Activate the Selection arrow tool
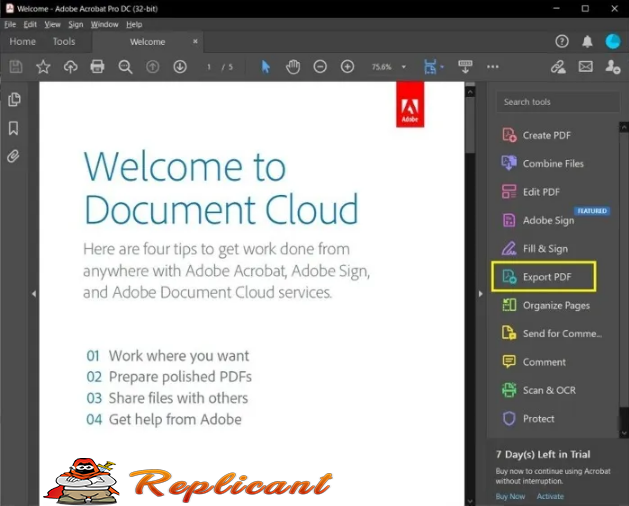629x506 pixels. coord(266,67)
